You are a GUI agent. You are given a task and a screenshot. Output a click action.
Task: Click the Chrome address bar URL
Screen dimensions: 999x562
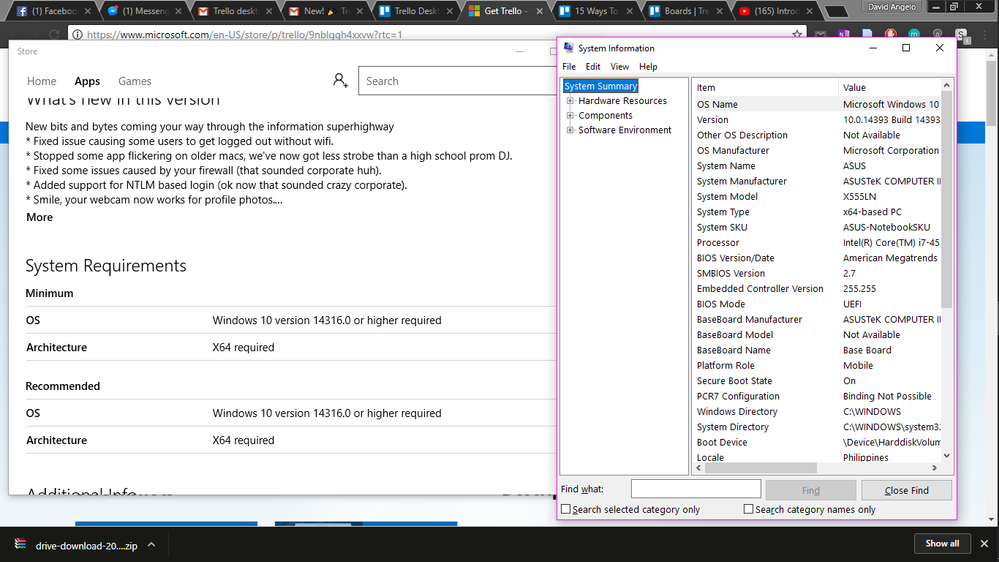[245, 34]
